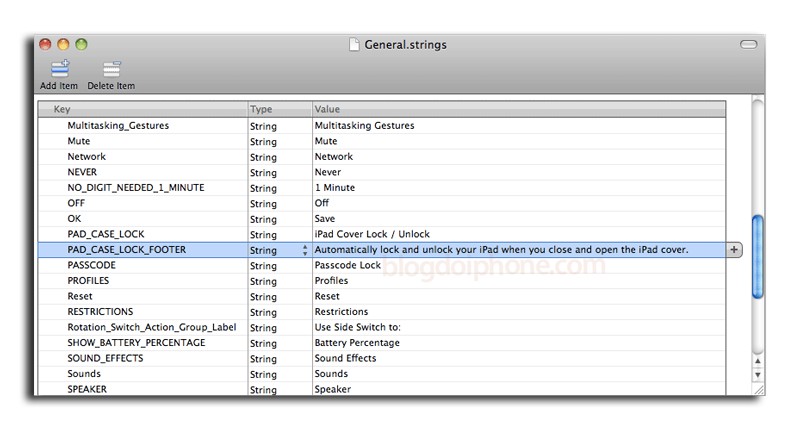The image size is (800, 430).
Task: Click the Type cell of the Mute row
Action: click(263, 142)
